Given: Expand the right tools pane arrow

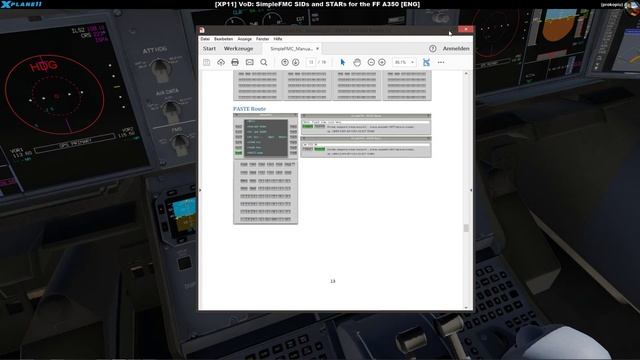Looking at the screenshot, I should [471, 190].
